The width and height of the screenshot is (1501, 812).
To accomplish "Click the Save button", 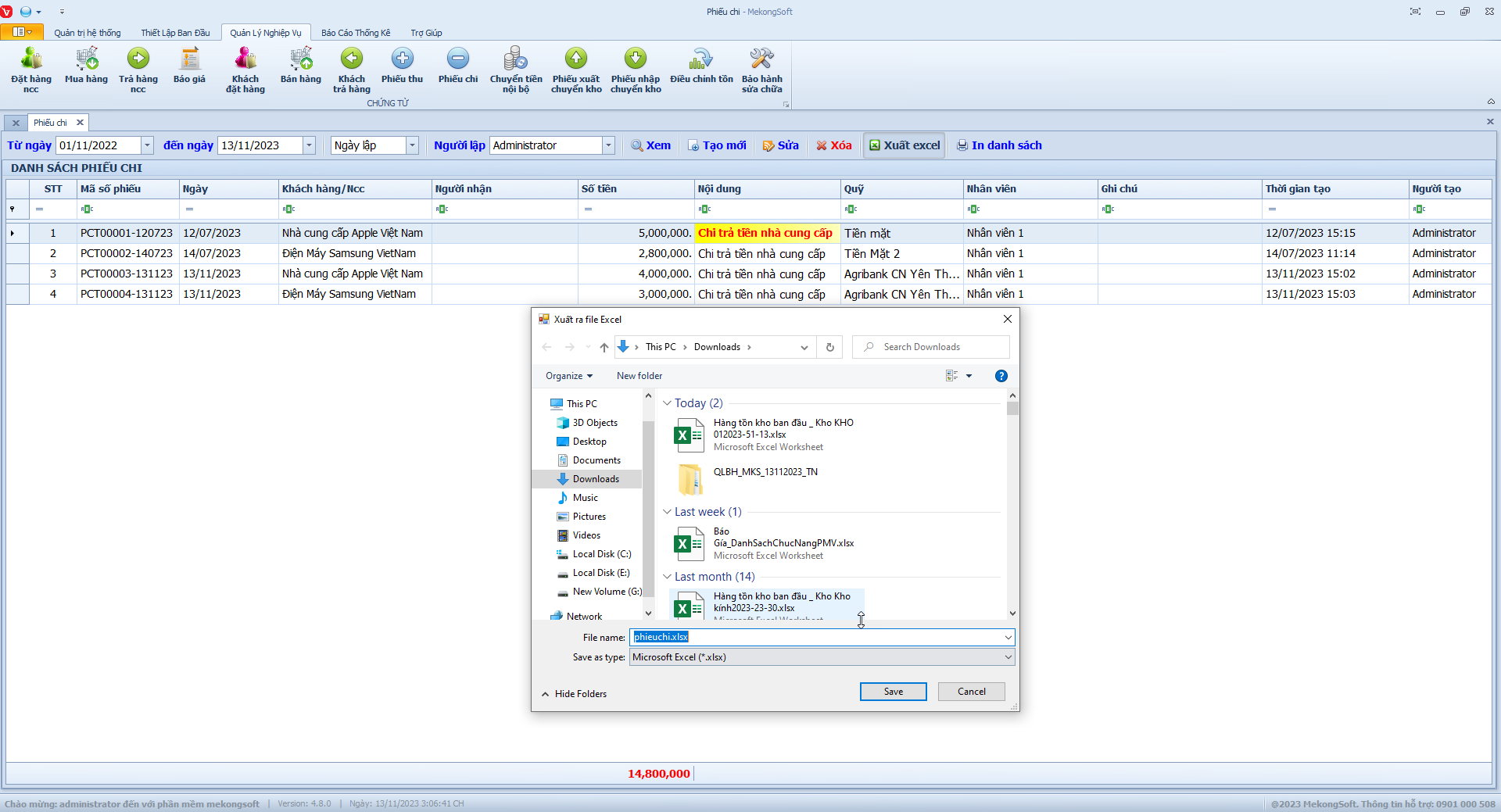I will click(893, 692).
